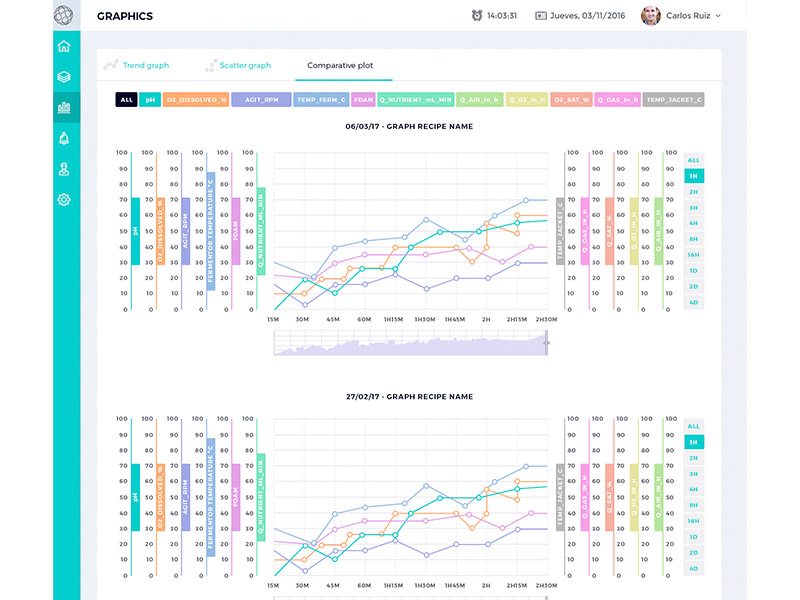
Task: Open the alarm bell sidebar icon
Action: [x=64, y=138]
